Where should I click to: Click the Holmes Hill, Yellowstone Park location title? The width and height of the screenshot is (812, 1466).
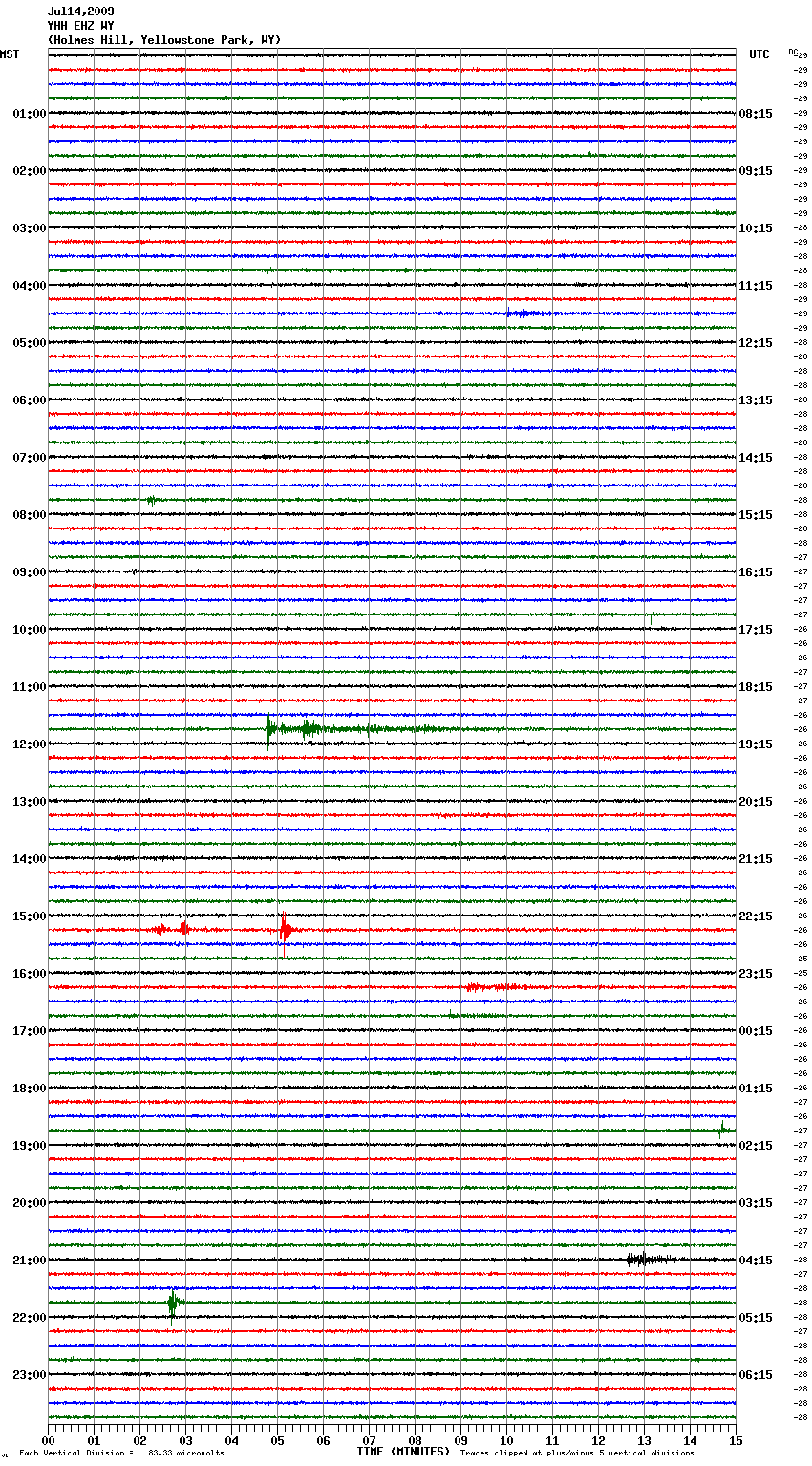coord(164,40)
